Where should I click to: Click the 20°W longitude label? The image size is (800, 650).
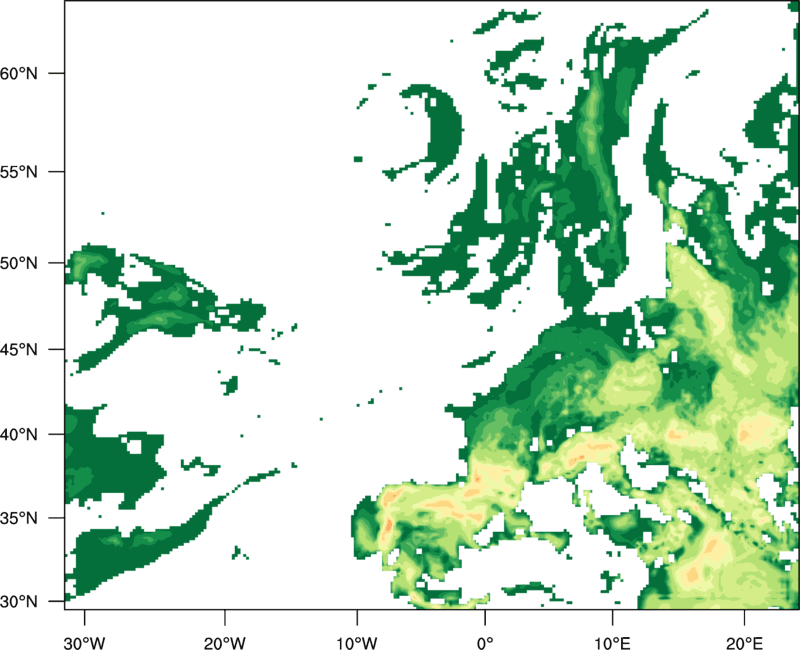coord(224,643)
